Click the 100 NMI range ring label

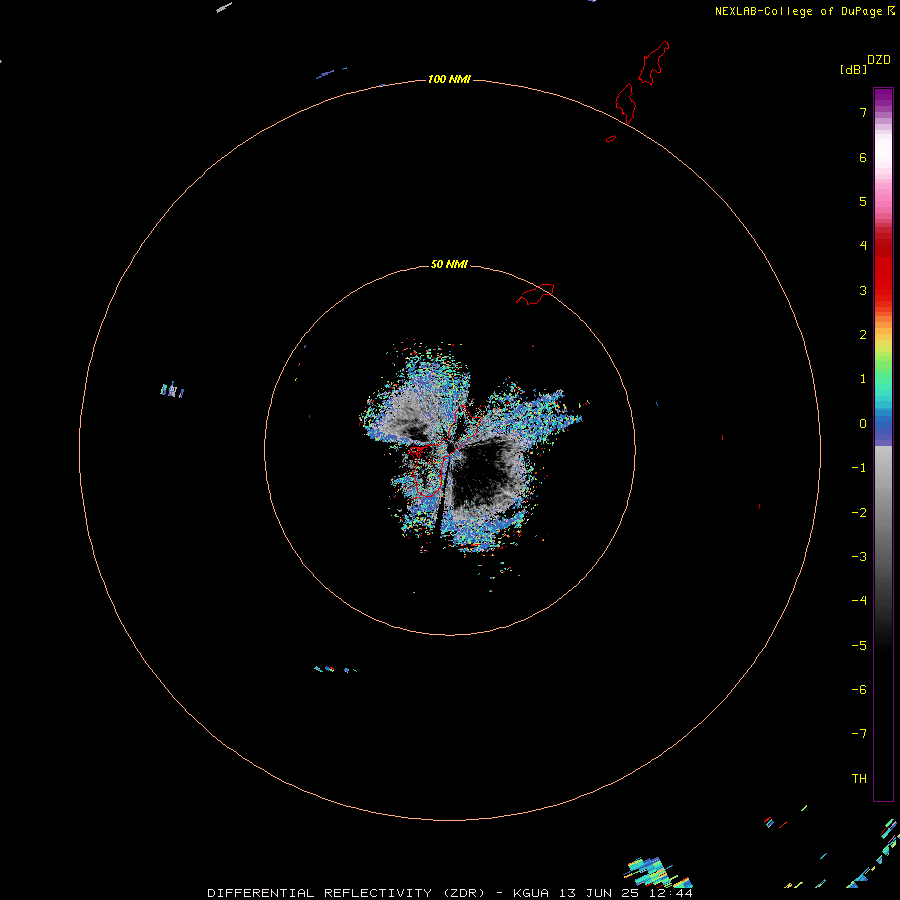pyautogui.click(x=449, y=79)
